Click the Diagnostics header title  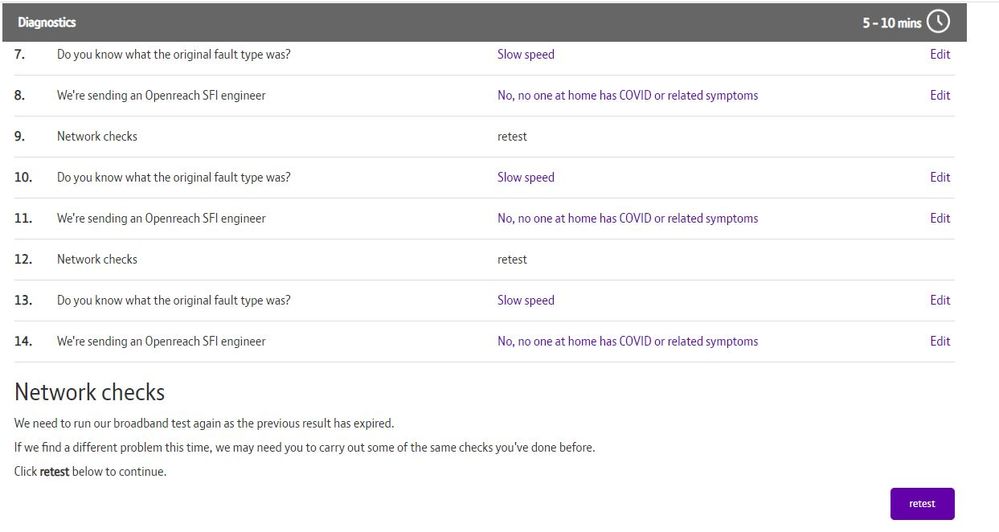[47, 22]
